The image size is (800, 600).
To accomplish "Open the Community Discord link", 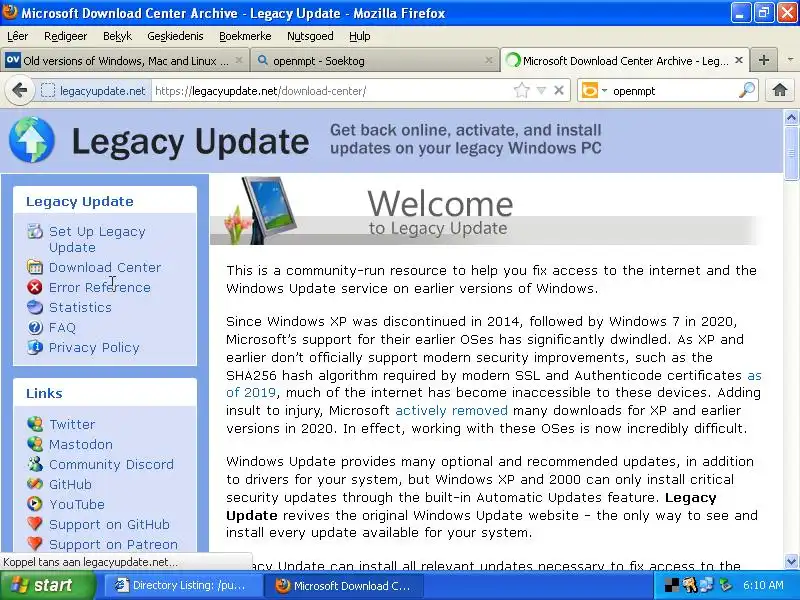I will (x=111, y=464).
